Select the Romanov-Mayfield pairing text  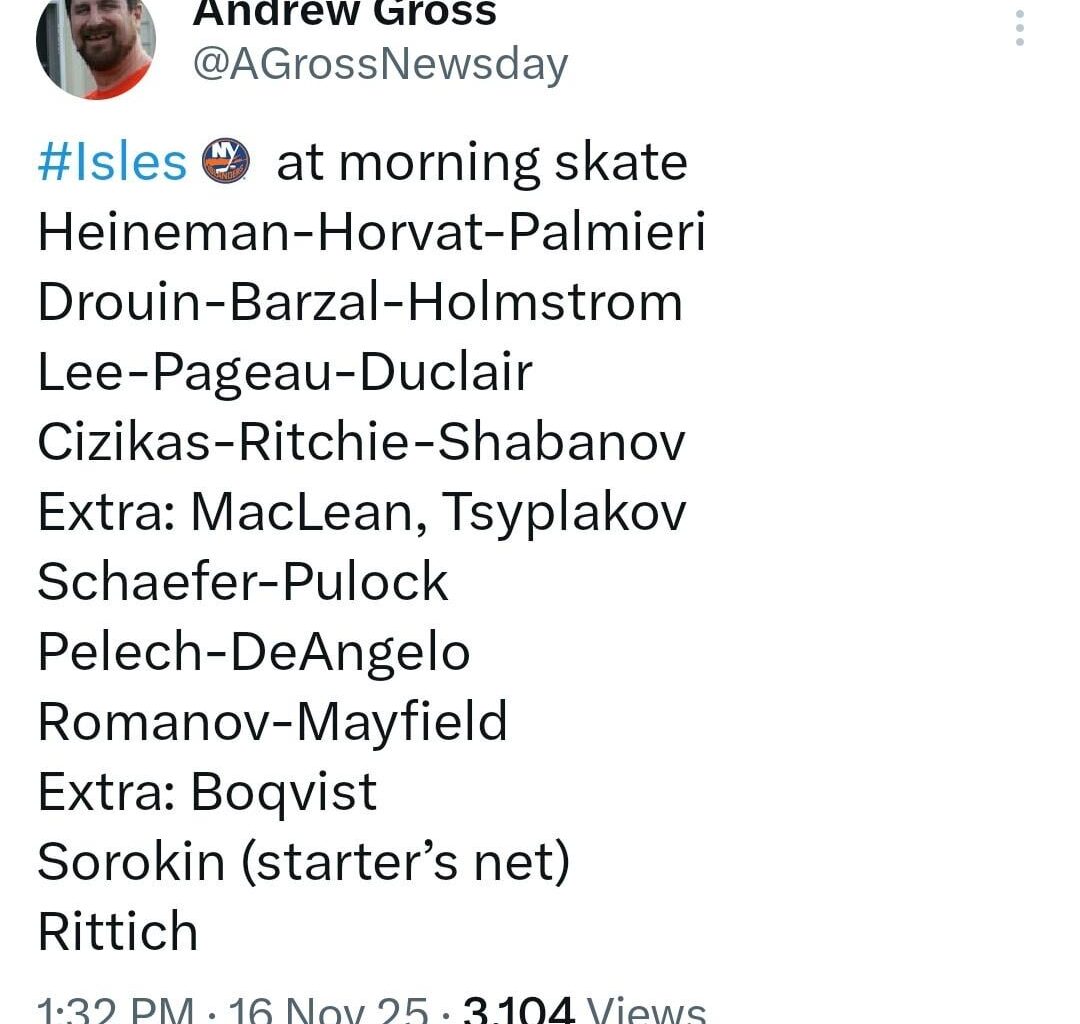click(x=272, y=721)
